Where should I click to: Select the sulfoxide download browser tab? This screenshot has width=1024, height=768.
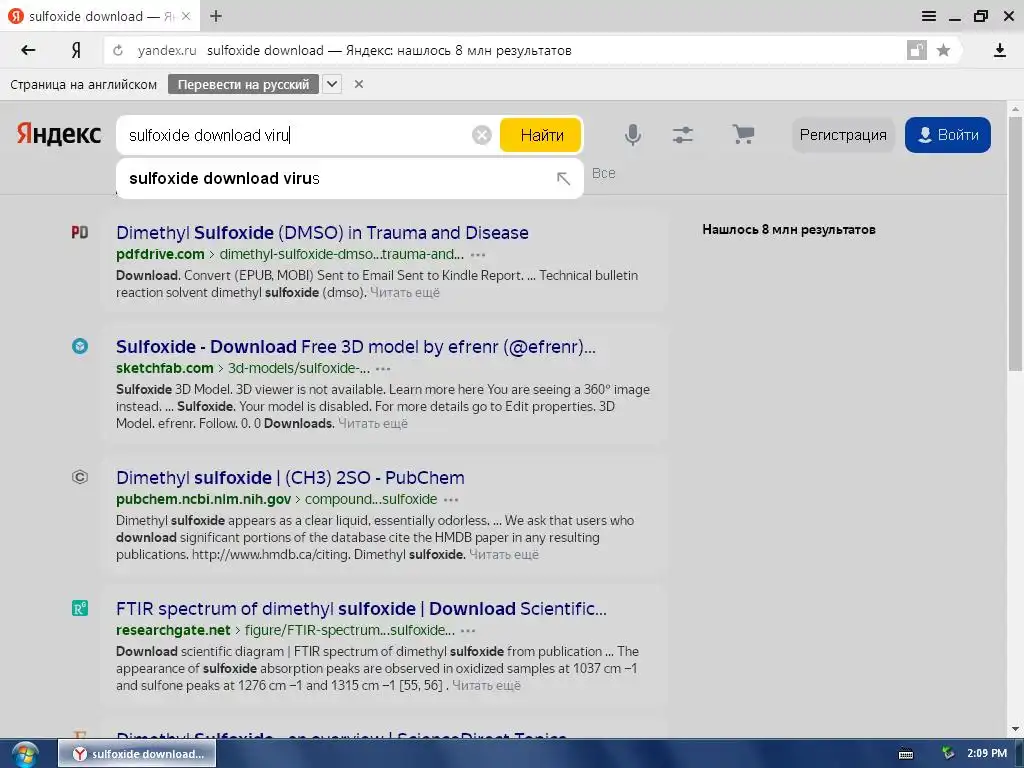coord(101,16)
